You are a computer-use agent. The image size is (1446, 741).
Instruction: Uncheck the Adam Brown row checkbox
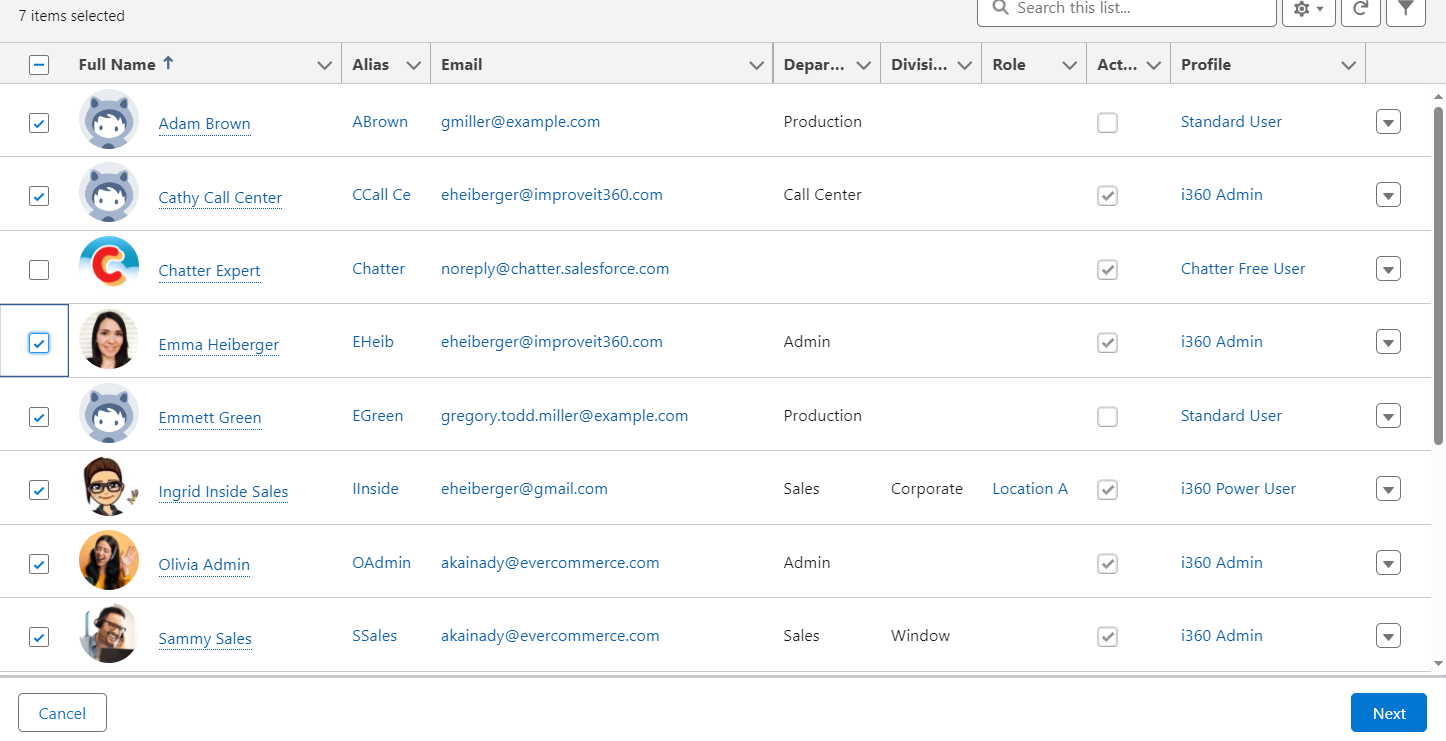[x=39, y=123]
